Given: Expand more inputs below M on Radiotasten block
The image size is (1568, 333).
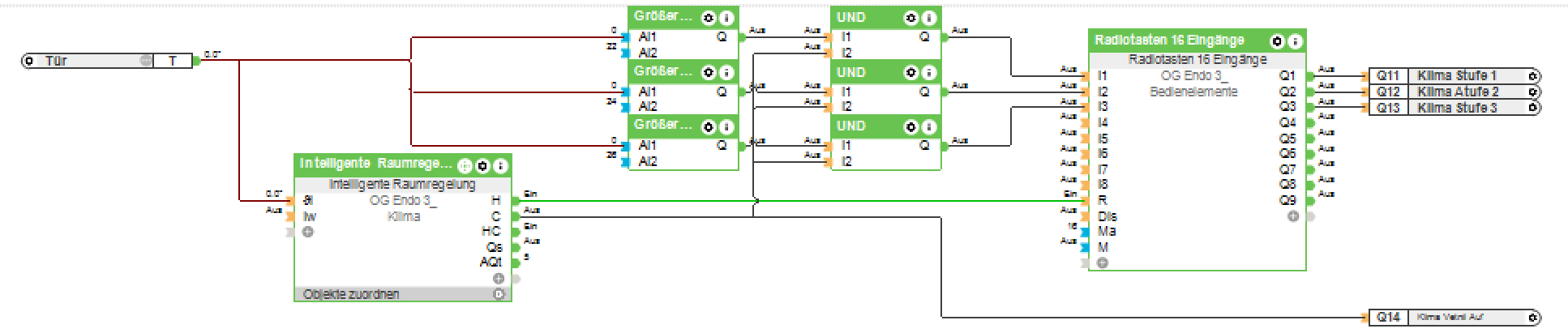Looking at the screenshot, I should click(x=1103, y=263).
